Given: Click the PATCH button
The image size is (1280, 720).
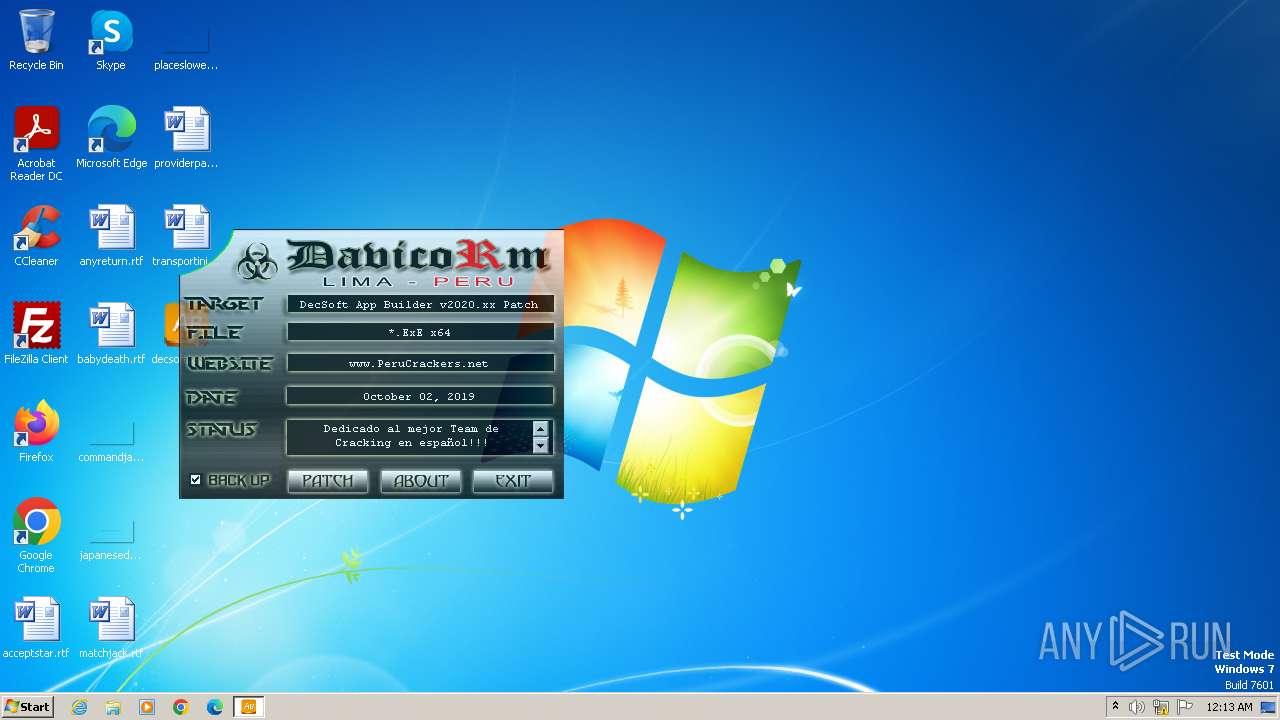Looking at the screenshot, I should [328, 481].
